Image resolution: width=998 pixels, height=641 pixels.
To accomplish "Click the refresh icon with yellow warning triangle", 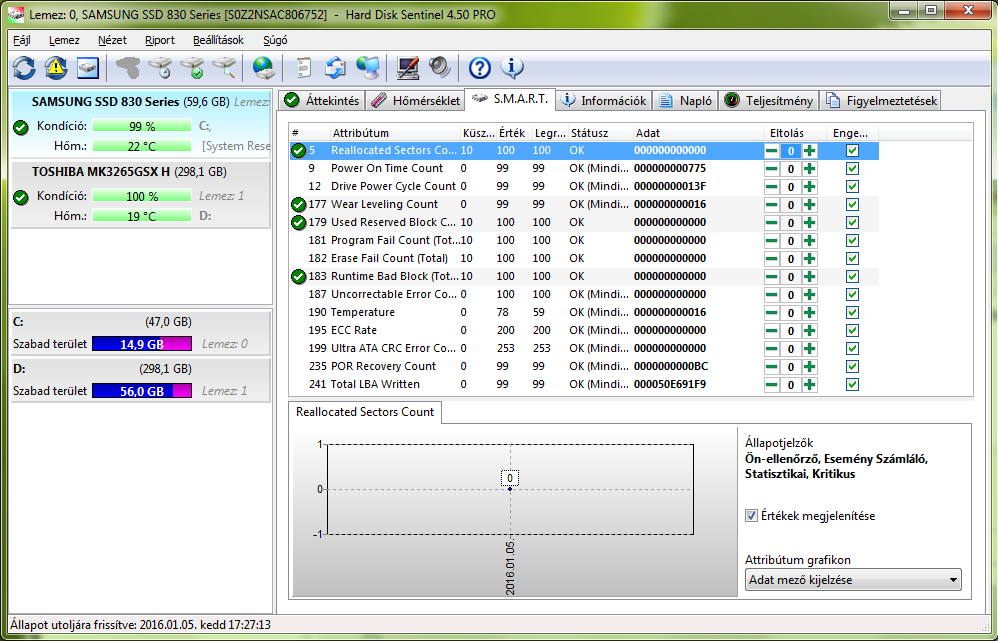I will click(x=56, y=67).
